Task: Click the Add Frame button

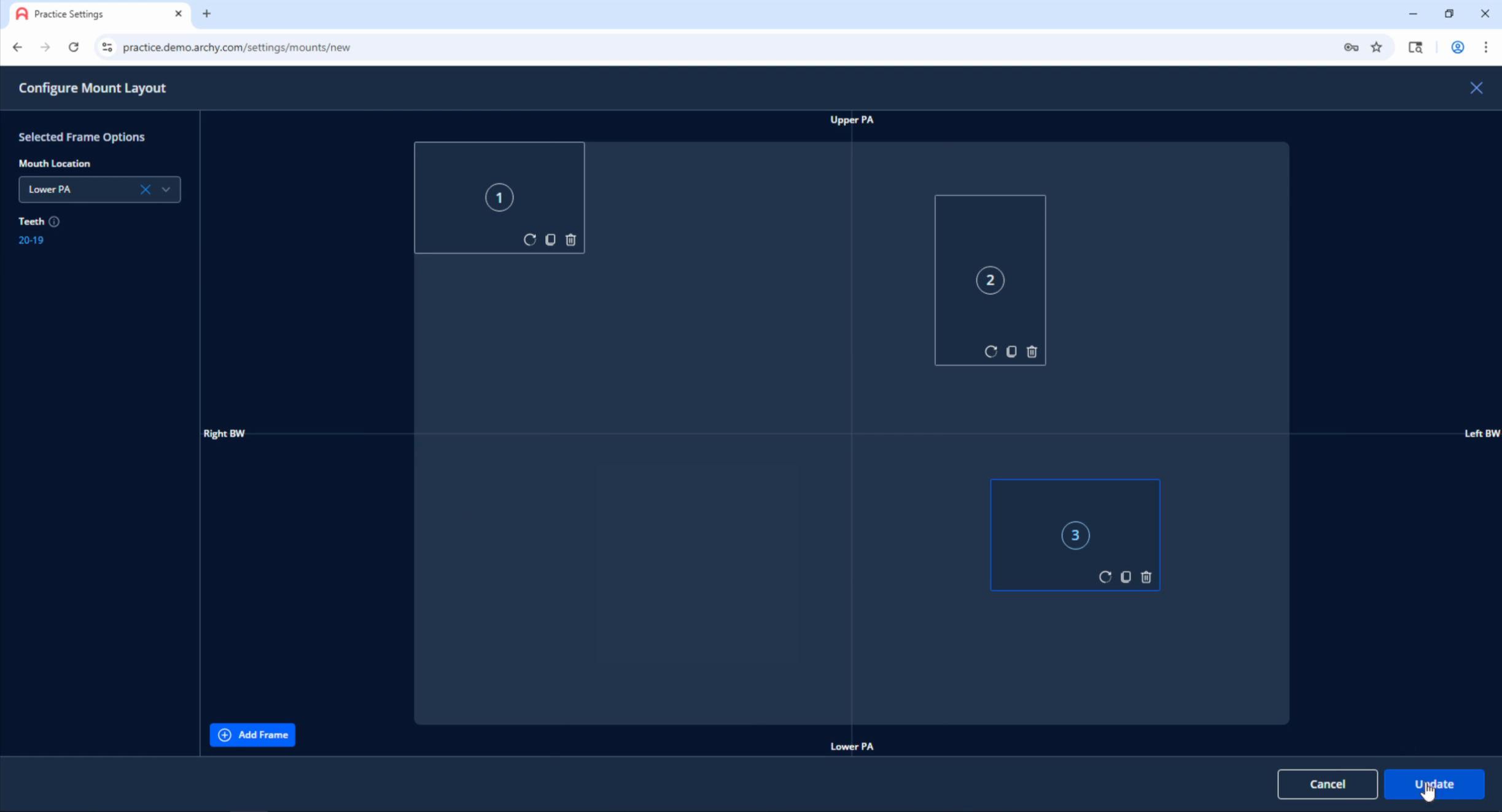Action: pos(252,735)
